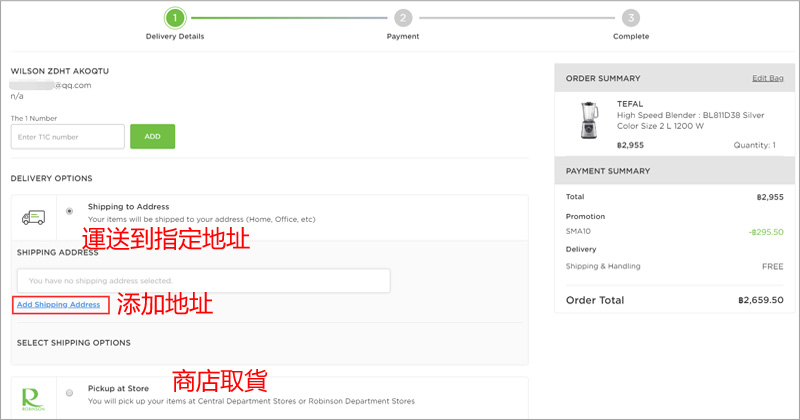Click the Add Shipping Address link
800x420 pixels.
pos(58,304)
